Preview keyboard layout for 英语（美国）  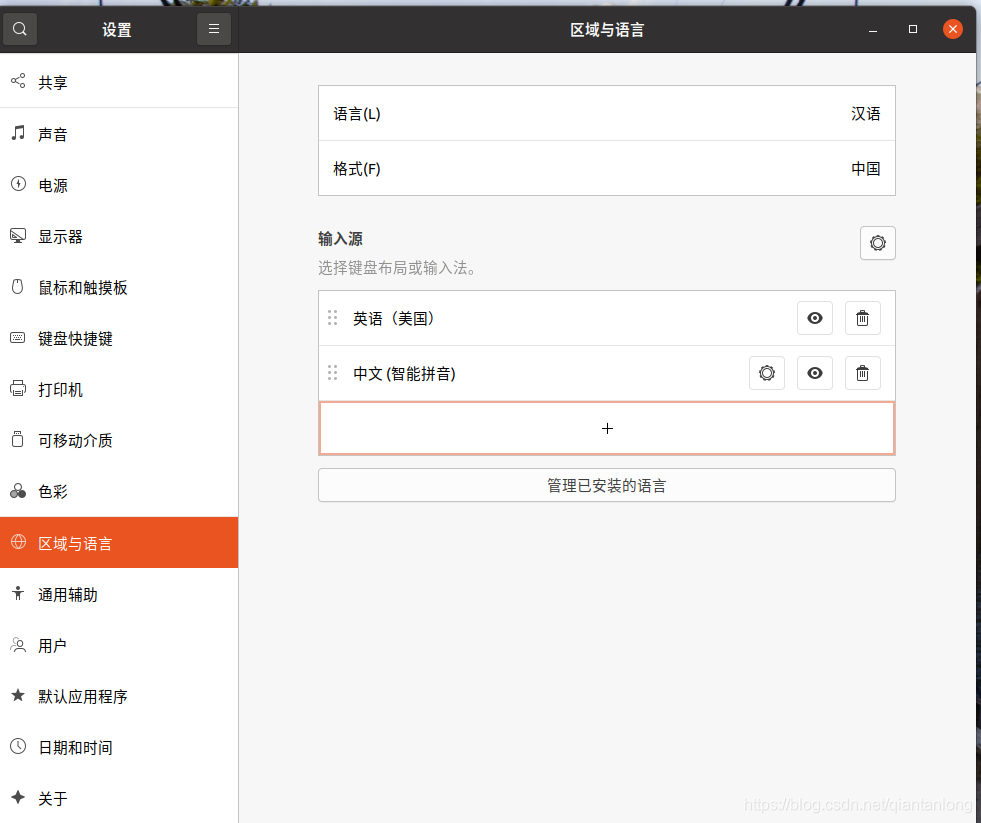pyautogui.click(x=814, y=318)
